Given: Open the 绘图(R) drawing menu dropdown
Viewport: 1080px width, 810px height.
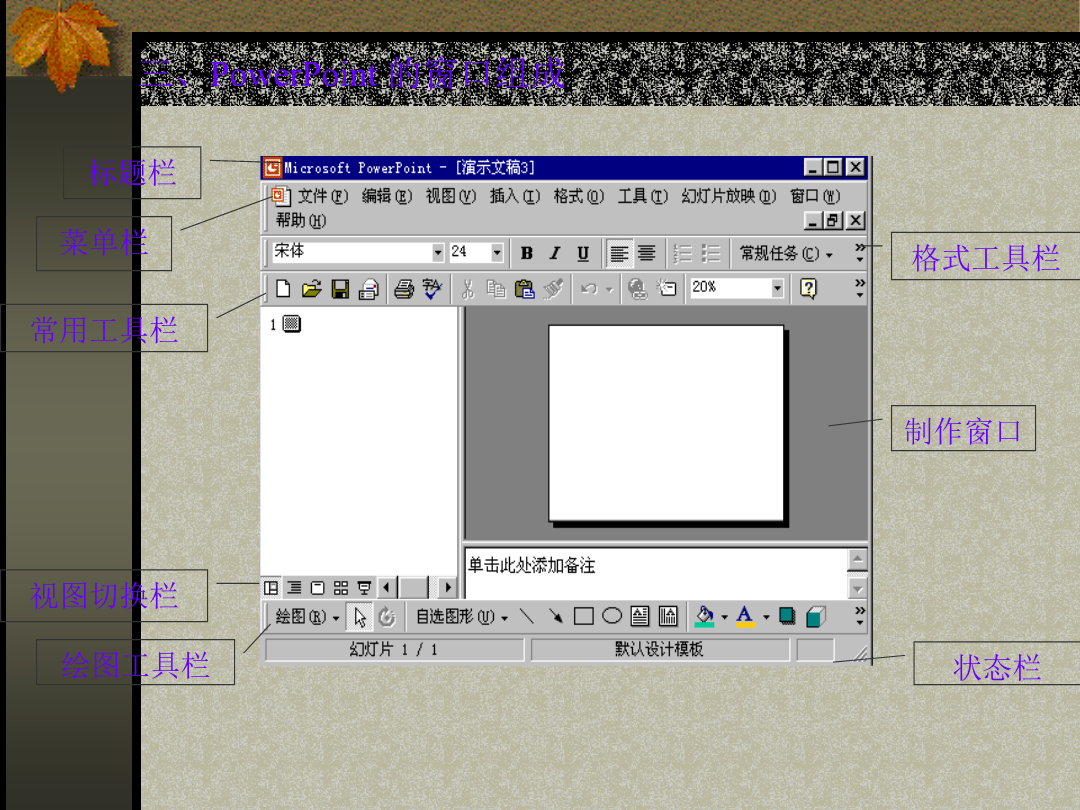Looking at the screenshot, I should [307, 616].
